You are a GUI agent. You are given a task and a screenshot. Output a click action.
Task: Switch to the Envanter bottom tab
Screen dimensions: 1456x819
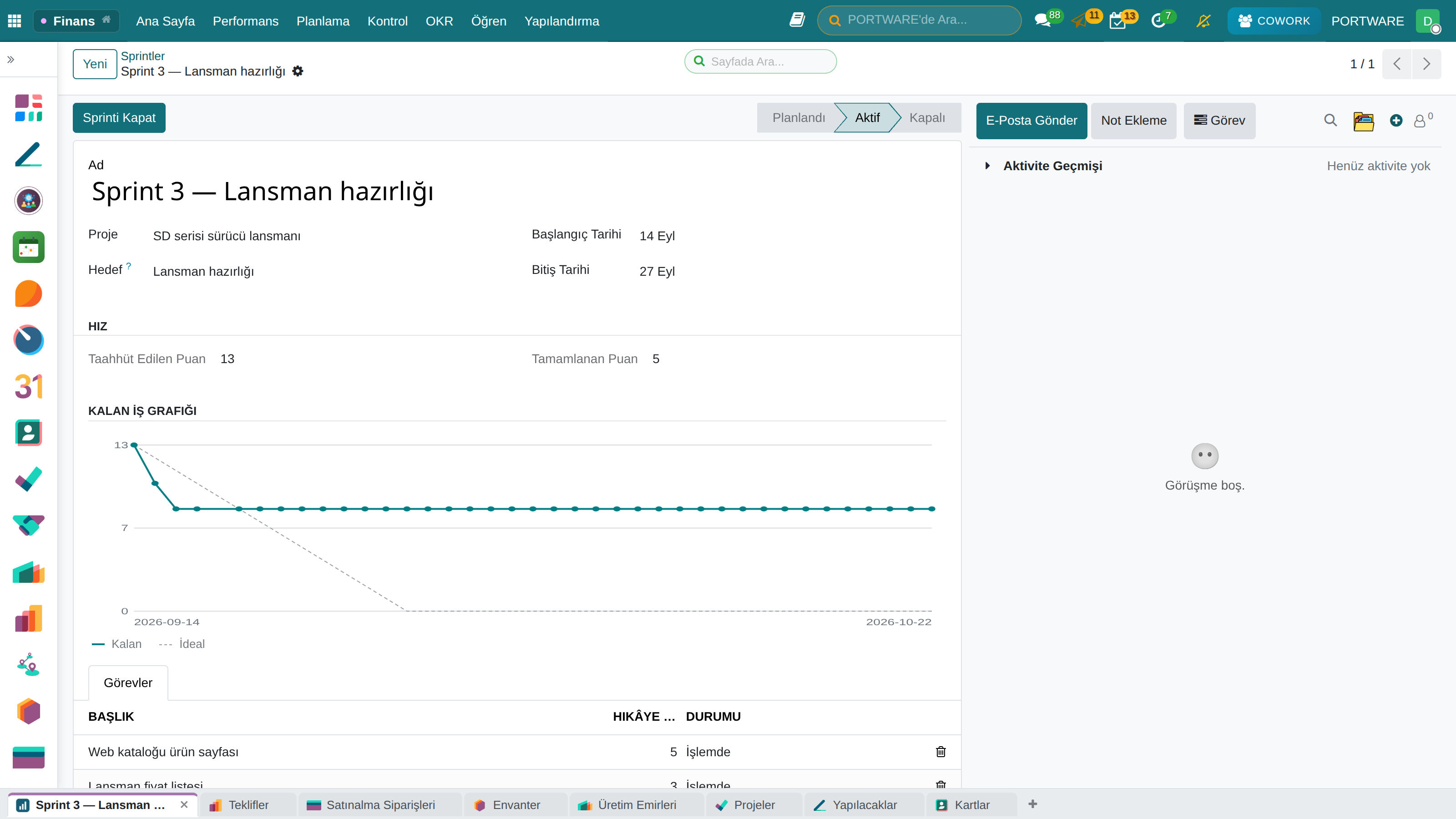[x=516, y=805]
